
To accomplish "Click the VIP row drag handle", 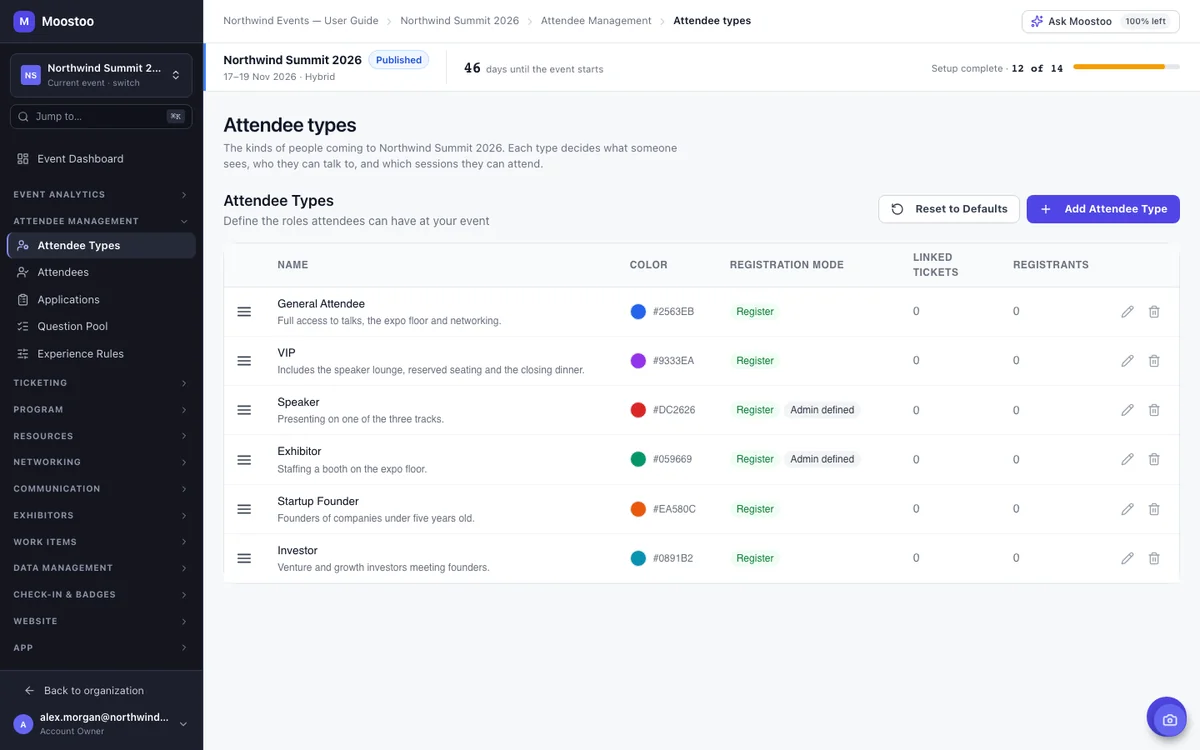I will [x=244, y=361].
